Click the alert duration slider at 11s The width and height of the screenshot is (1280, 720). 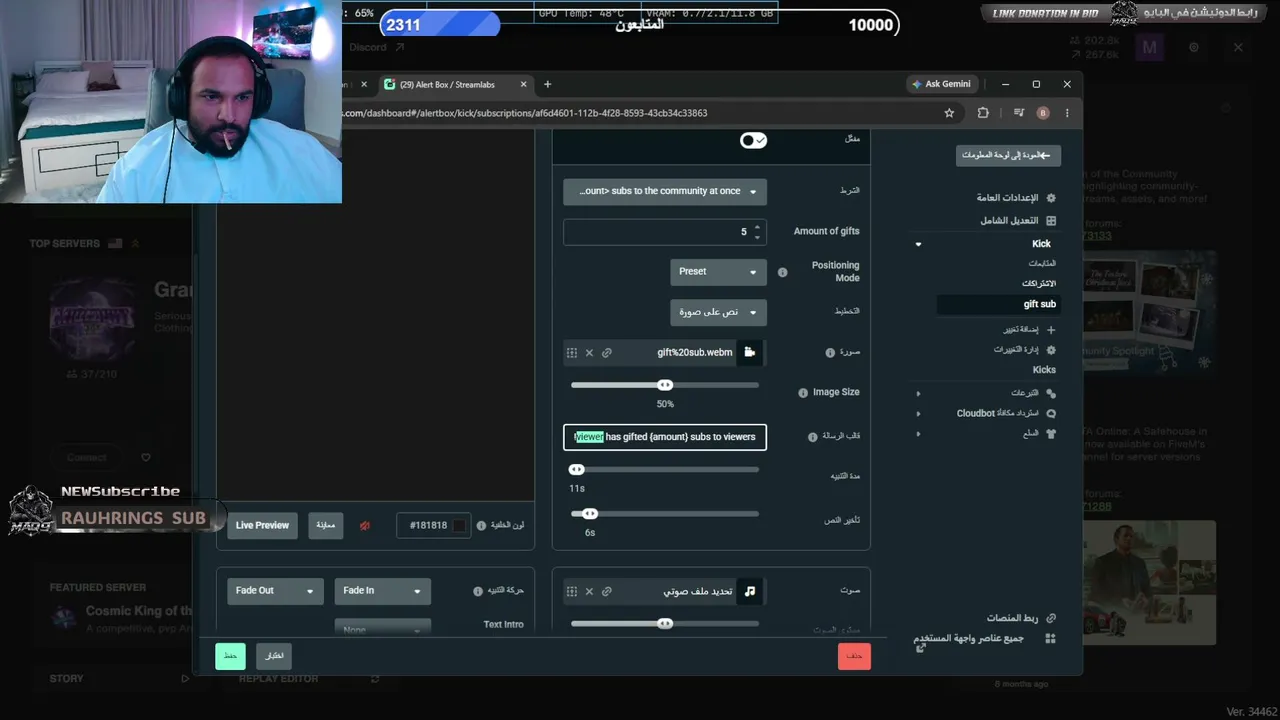coord(576,470)
